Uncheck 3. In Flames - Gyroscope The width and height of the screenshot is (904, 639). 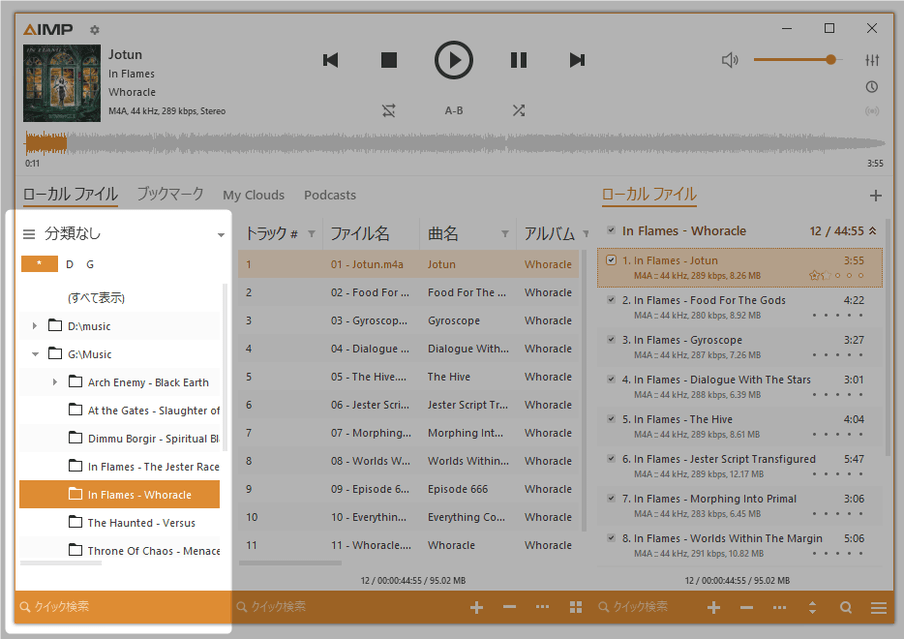611,339
